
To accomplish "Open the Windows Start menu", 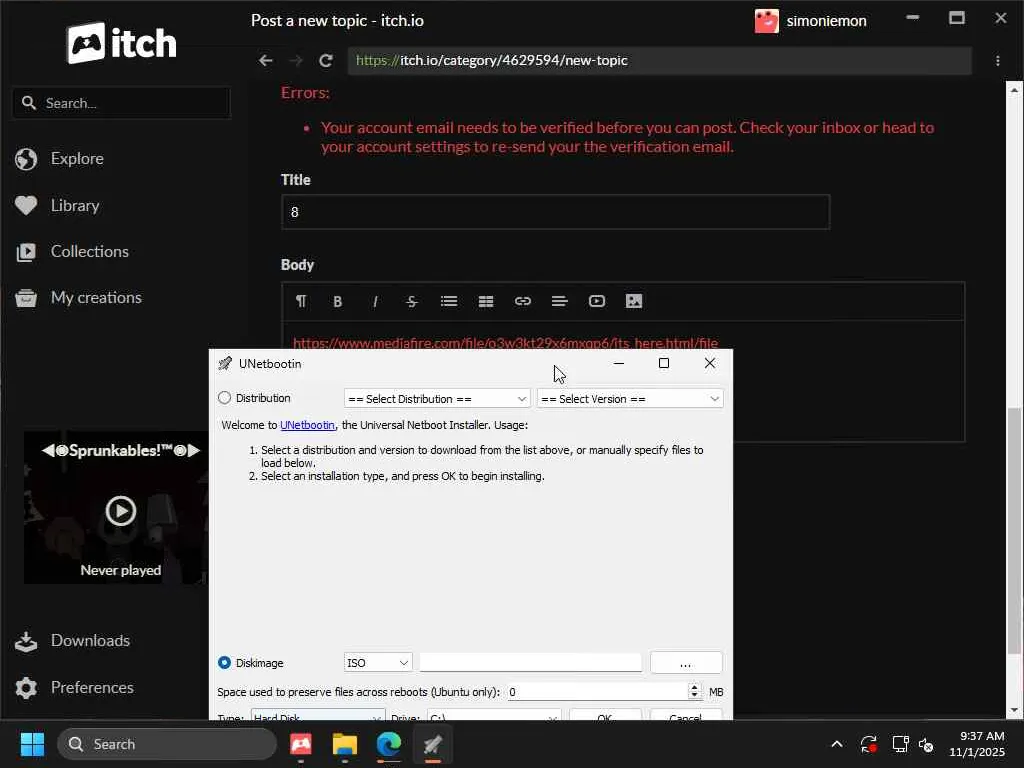I will tap(32, 744).
